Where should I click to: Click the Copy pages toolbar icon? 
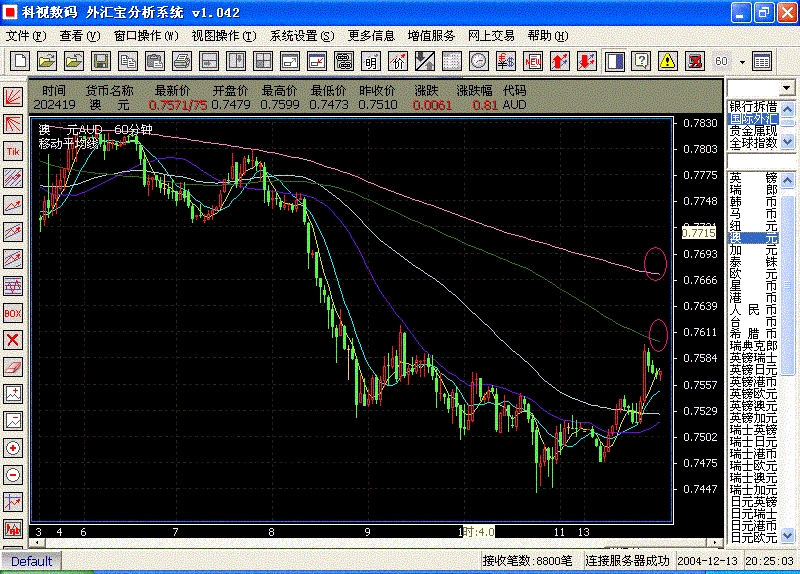(x=128, y=61)
